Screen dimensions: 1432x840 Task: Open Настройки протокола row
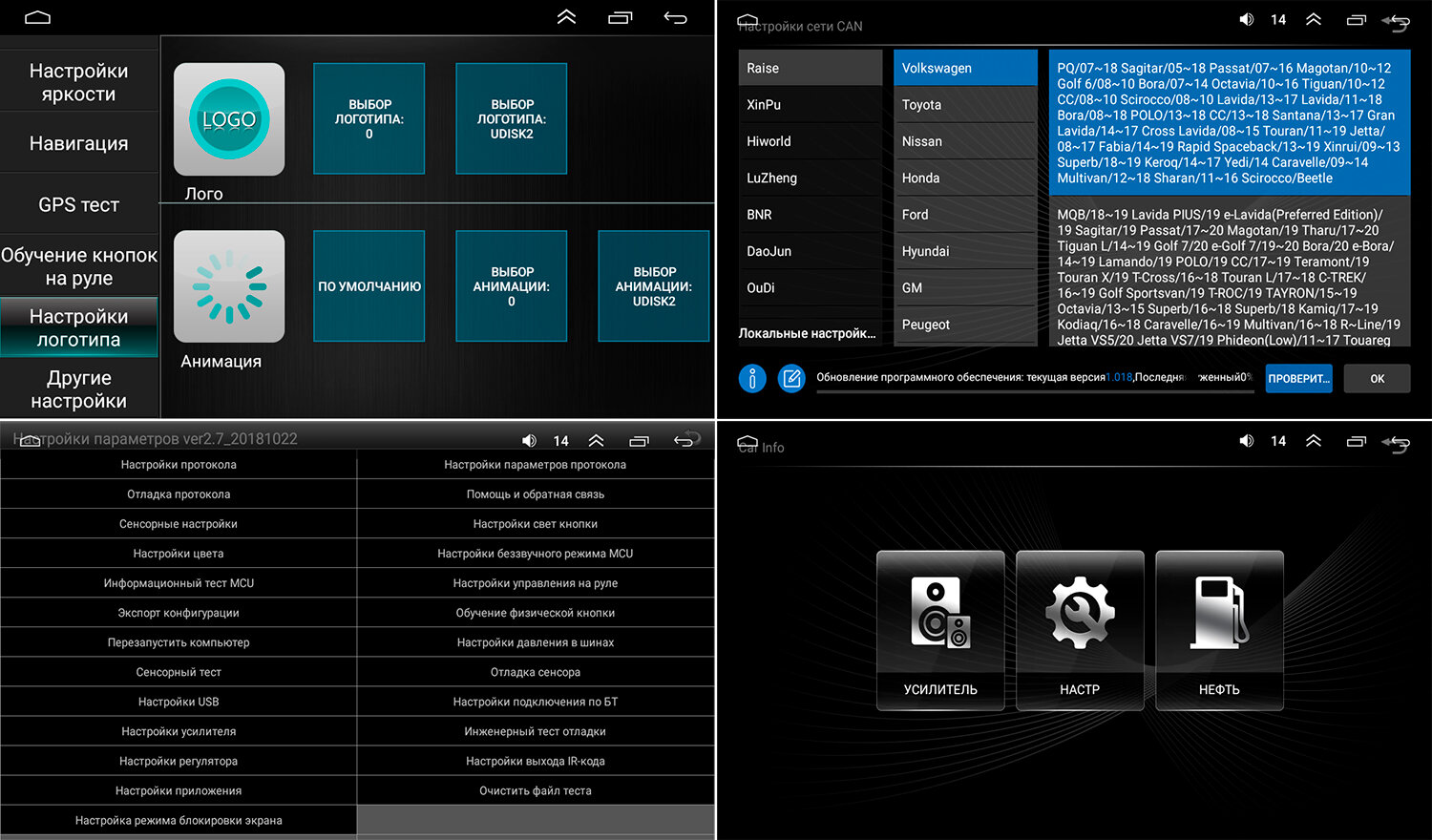(x=179, y=465)
